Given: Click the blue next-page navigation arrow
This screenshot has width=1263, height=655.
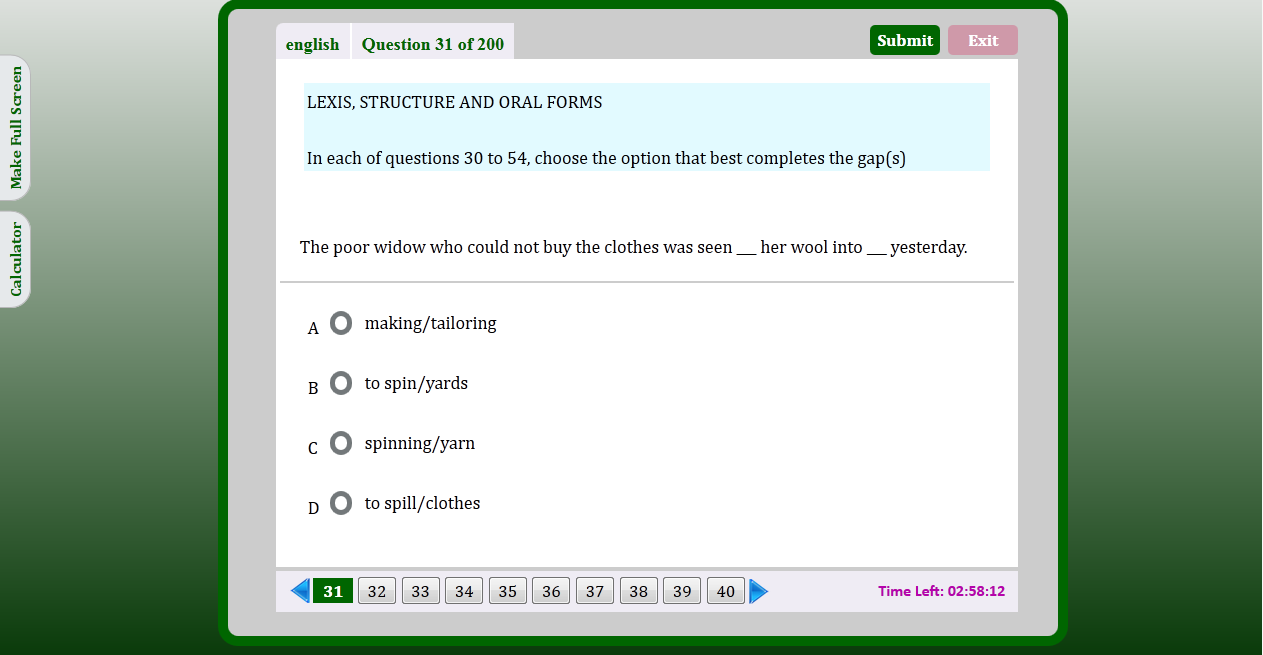Looking at the screenshot, I should pyautogui.click(x=759, y=591).
